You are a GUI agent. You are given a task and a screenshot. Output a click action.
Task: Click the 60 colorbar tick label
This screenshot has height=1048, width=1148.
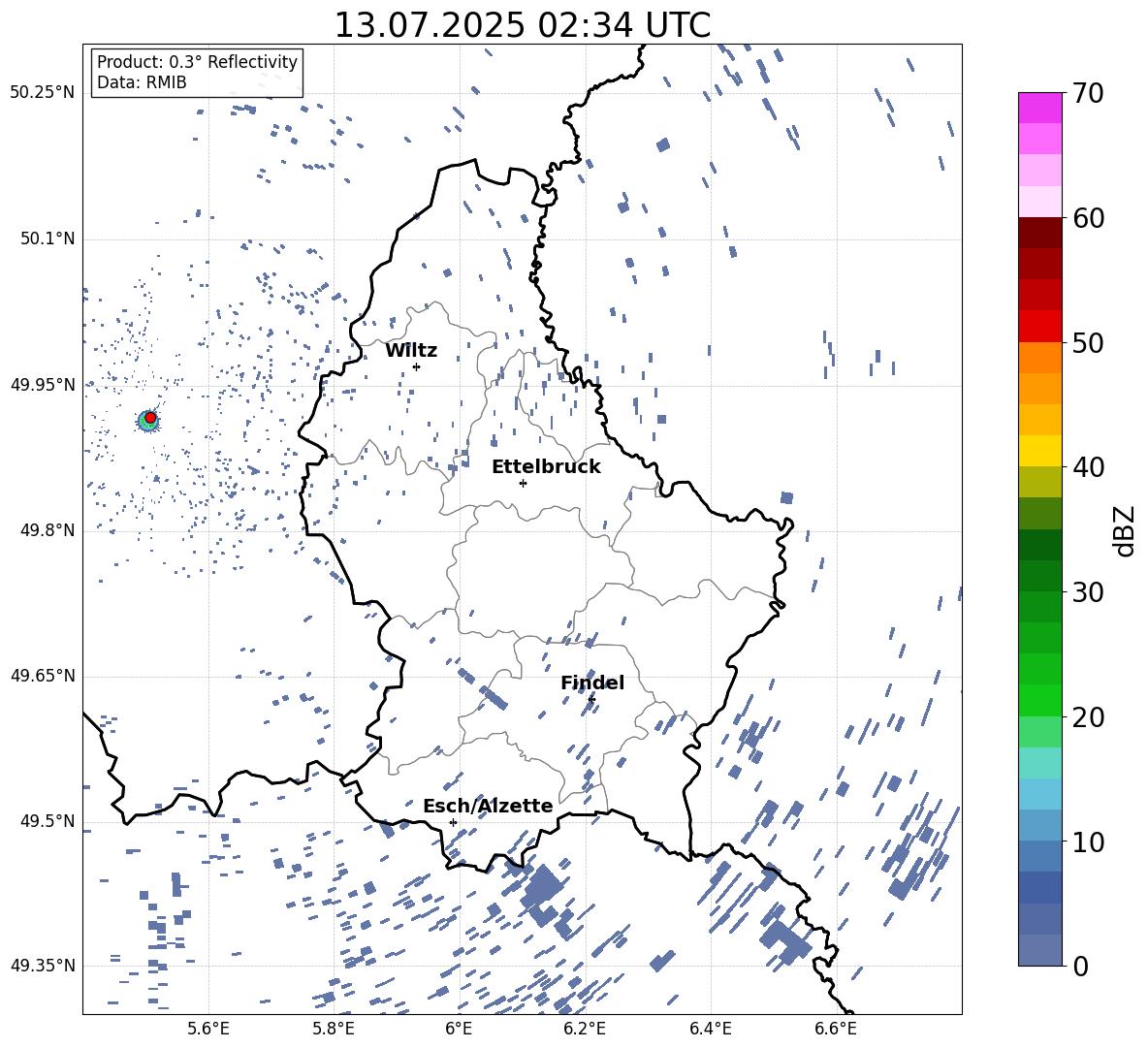tap(1088, 218)
